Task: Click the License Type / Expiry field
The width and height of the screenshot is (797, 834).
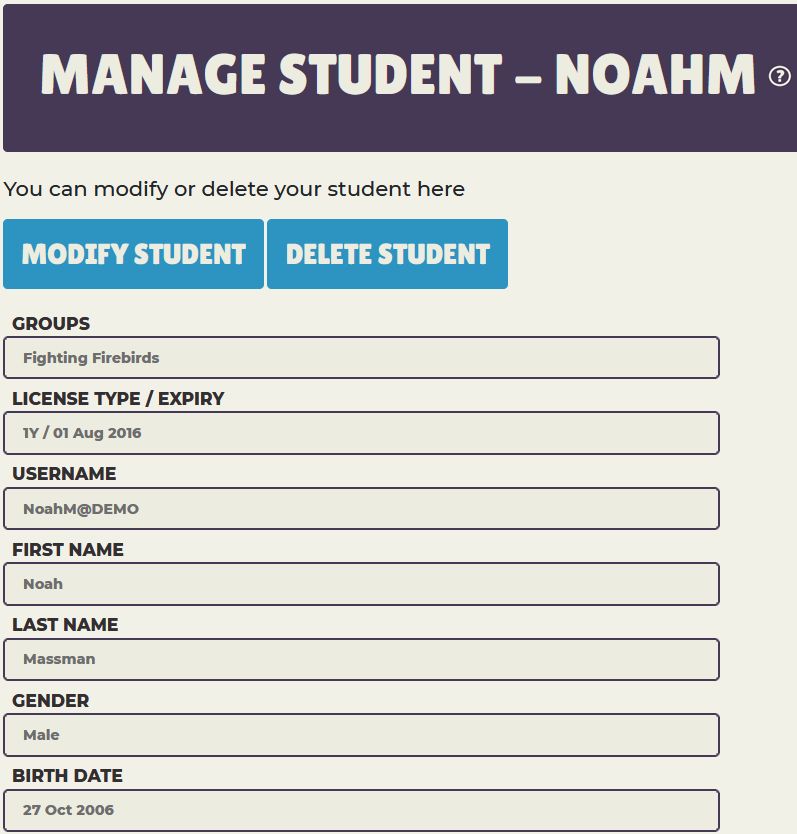Action: [360, 433]
